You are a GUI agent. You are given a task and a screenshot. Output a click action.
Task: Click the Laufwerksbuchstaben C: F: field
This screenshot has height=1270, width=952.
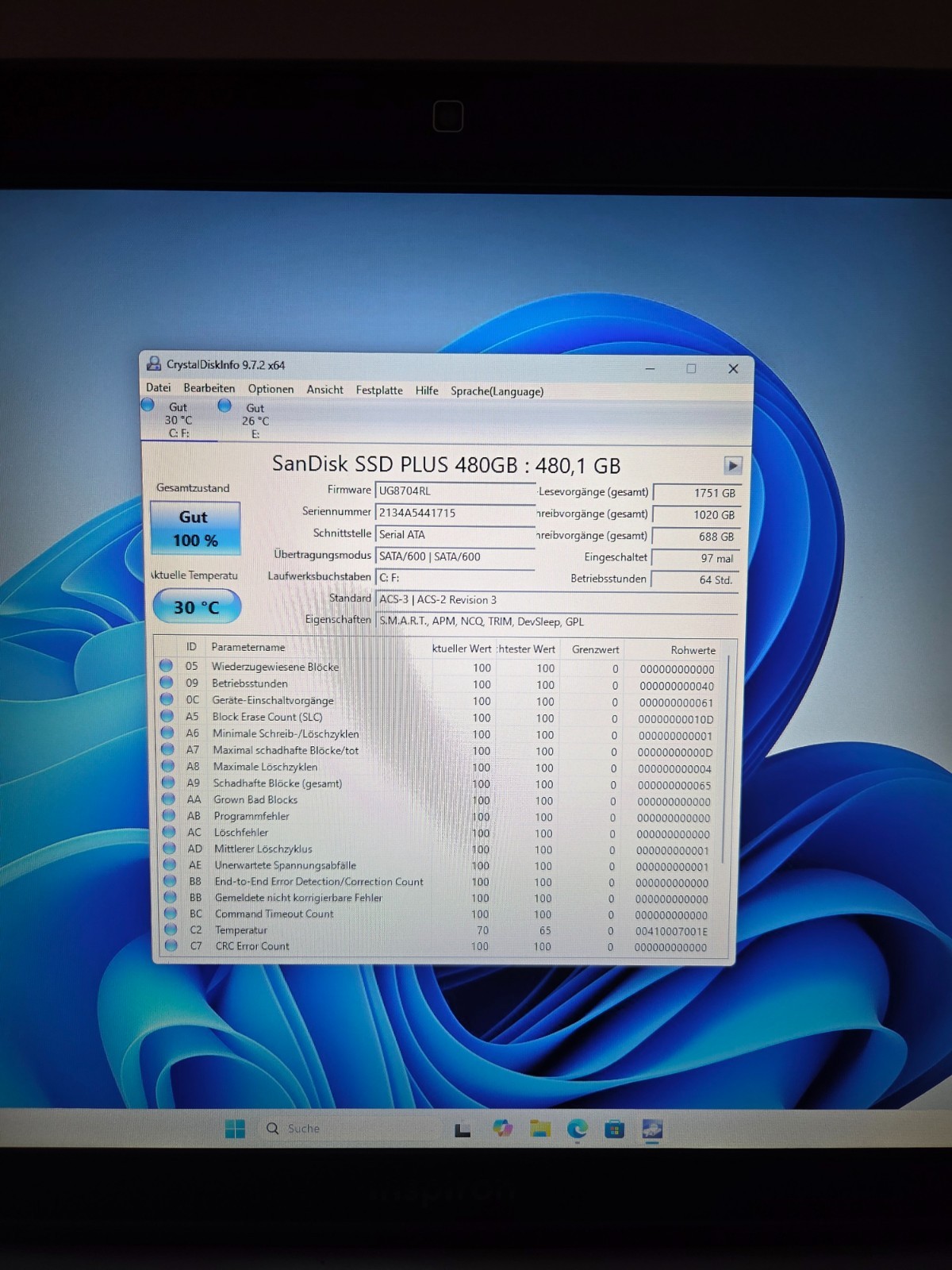pos(455,578)
